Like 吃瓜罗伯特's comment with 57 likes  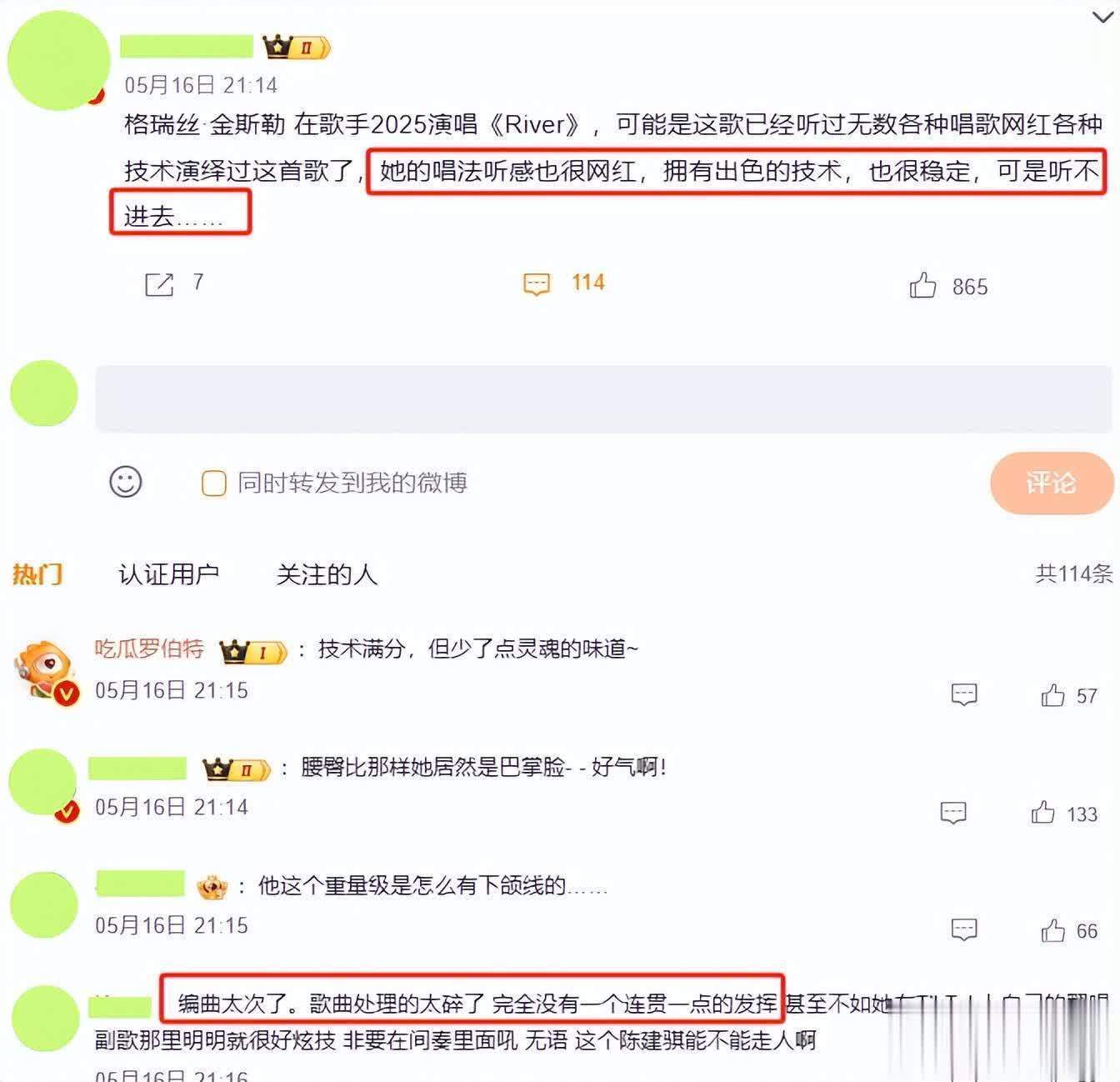(x=1053, y=695)
